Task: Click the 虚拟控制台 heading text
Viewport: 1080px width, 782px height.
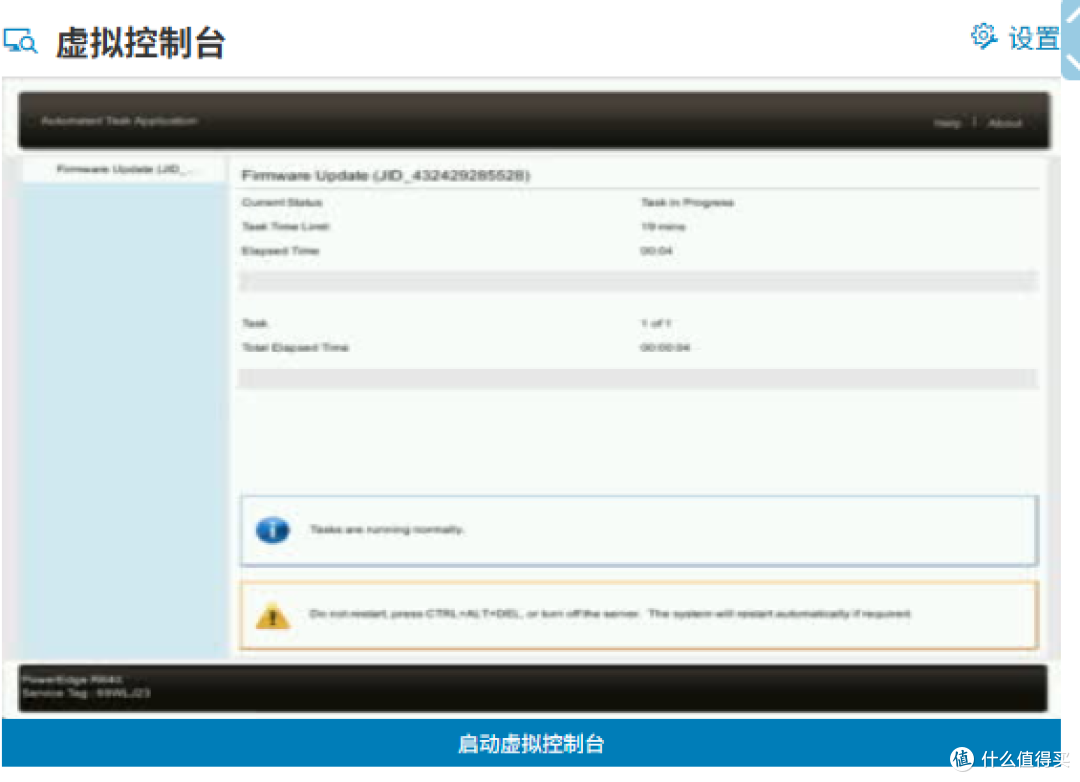Action: [141, 43]
